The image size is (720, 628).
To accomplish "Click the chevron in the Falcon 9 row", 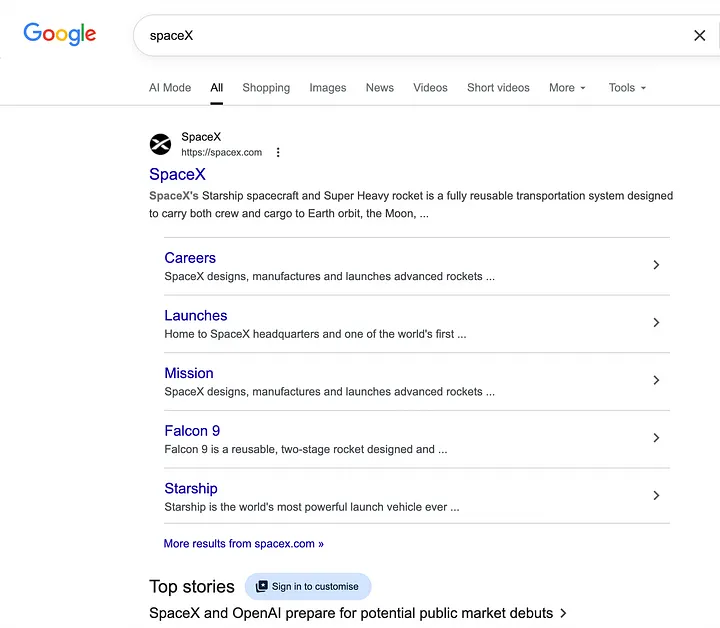I will 656,438.
